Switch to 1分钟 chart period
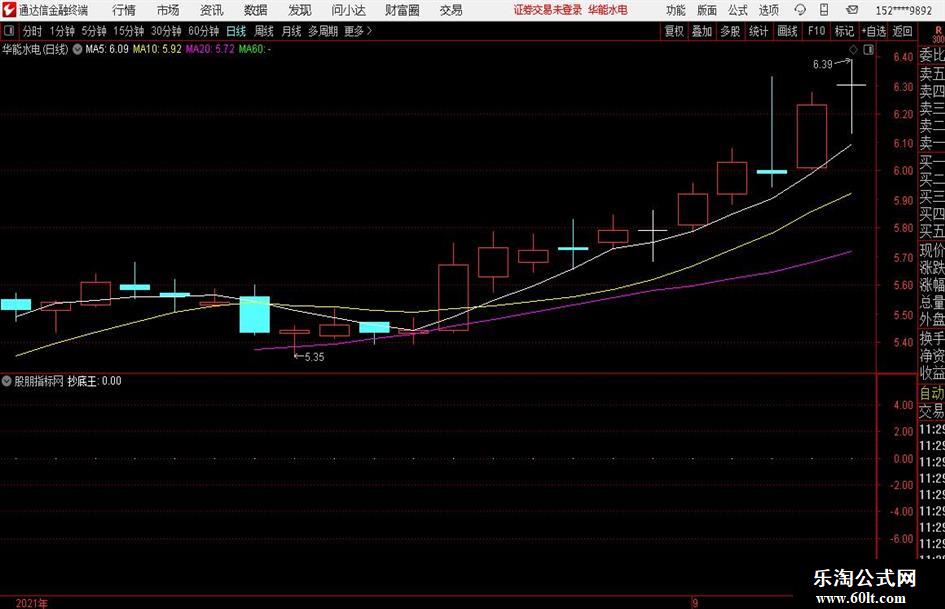Viewport: 945px width, 609px height. point(61,31)
